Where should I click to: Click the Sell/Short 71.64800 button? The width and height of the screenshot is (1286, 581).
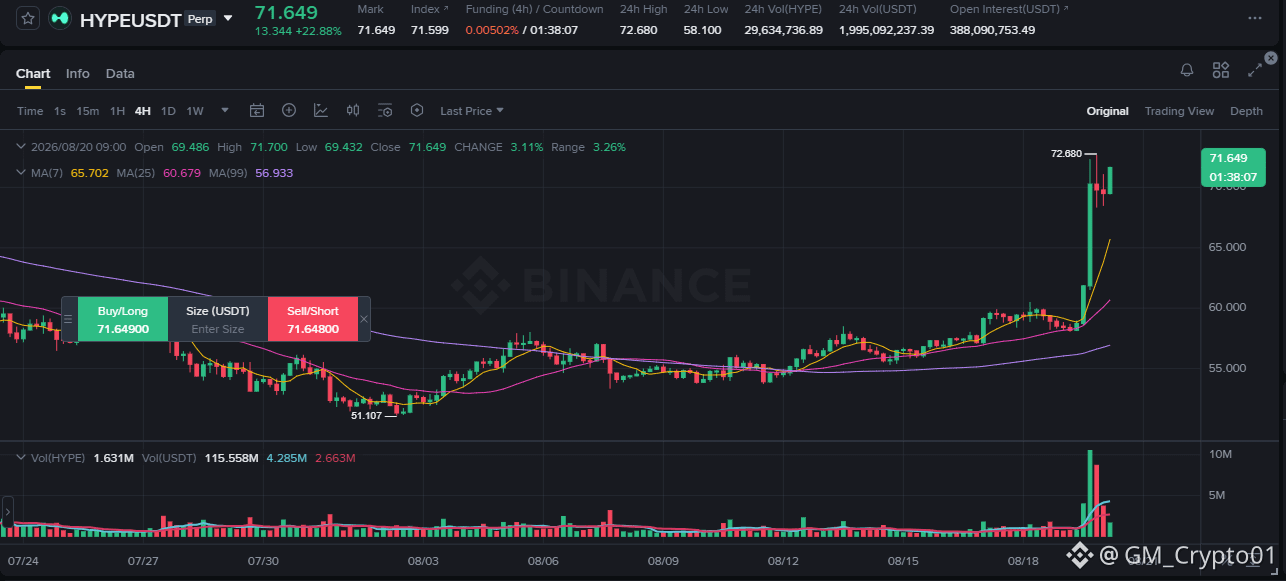coord(313,319)
